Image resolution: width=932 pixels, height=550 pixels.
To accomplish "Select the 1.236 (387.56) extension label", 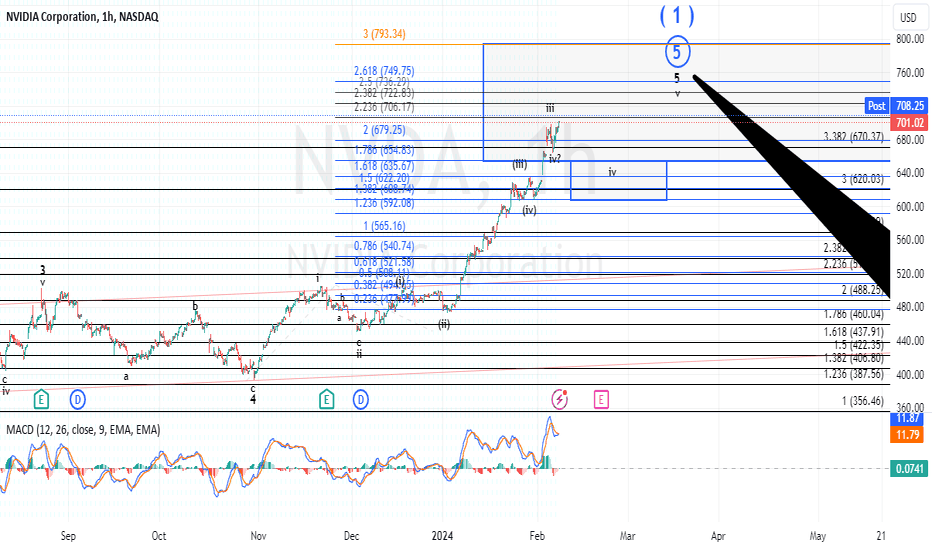I will click(x=854, y=373).
